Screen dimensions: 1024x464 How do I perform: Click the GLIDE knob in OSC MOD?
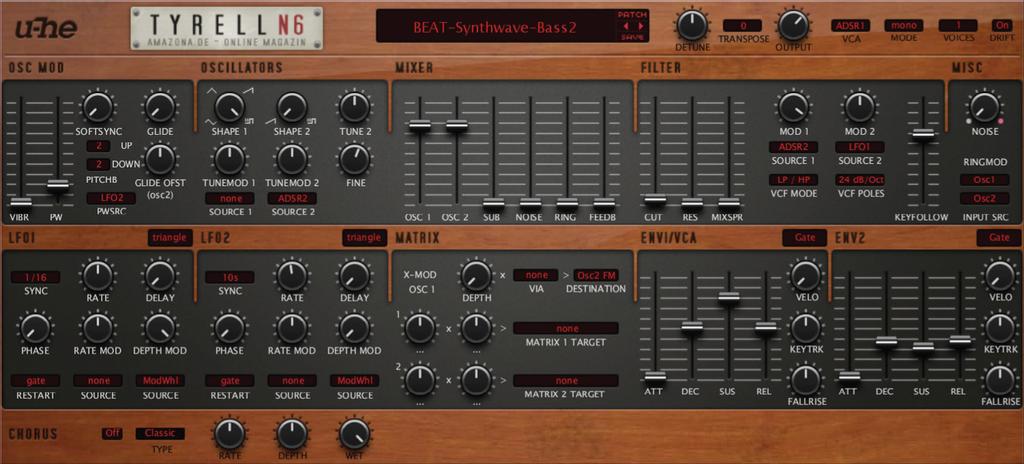coord(160,107)
